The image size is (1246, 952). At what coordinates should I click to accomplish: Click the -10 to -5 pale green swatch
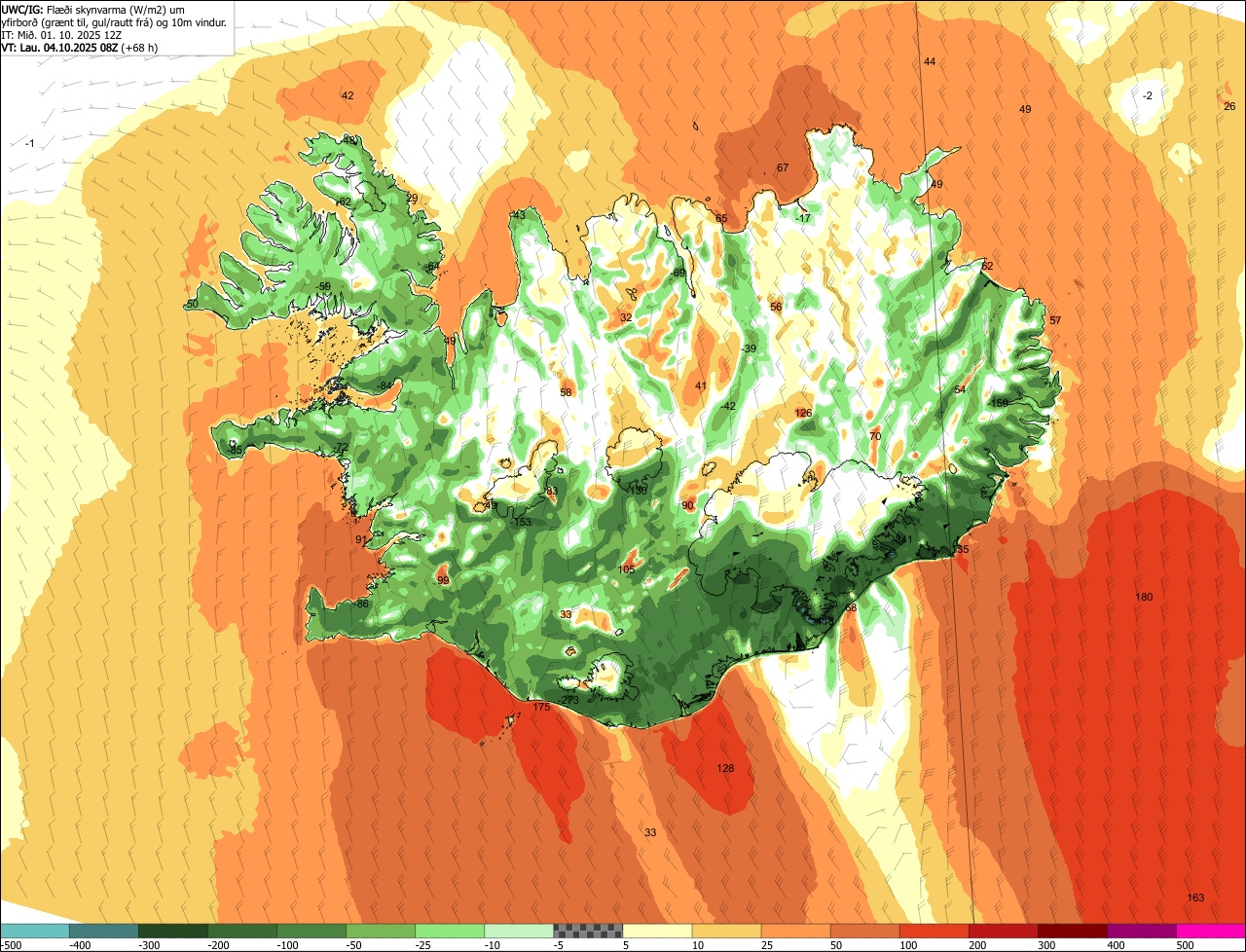(x=519, y=931)
